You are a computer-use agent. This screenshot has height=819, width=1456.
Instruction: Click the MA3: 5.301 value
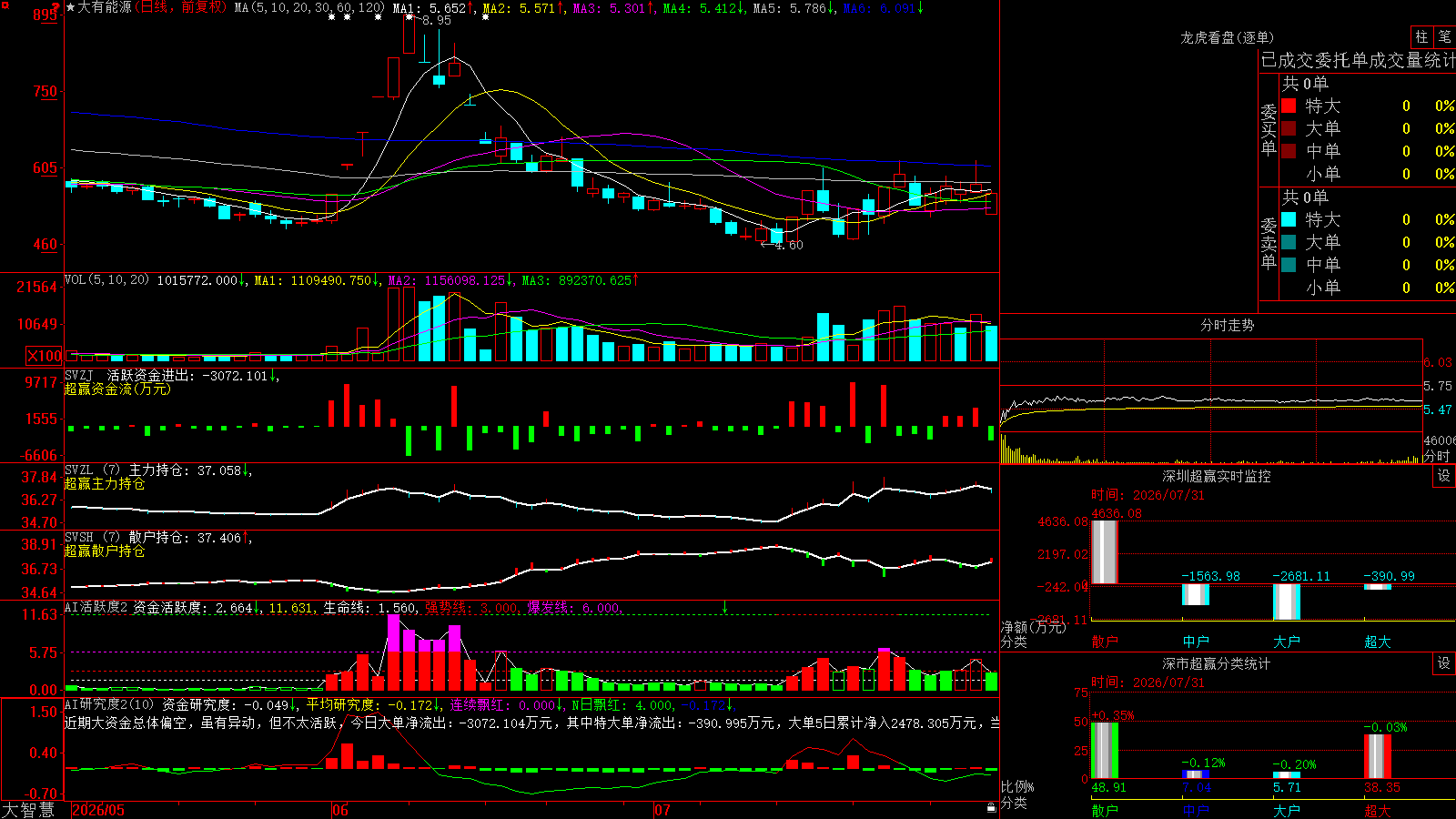(x=609, y=8)
